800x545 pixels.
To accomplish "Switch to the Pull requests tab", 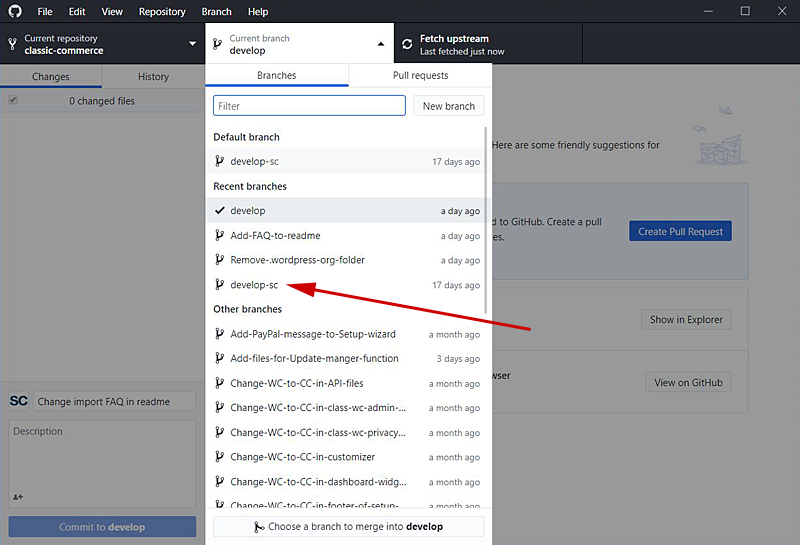I will [420, 76].
